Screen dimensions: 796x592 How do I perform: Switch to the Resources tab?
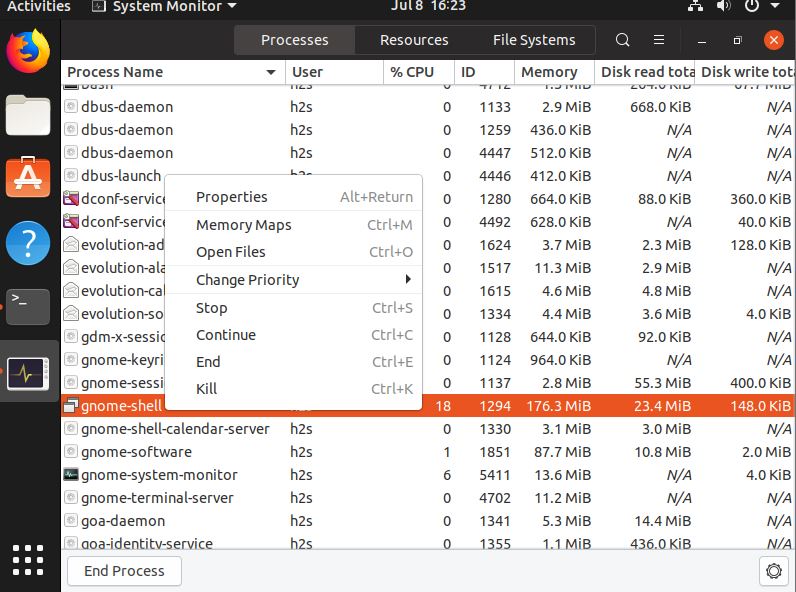click(x=414, y=40)
